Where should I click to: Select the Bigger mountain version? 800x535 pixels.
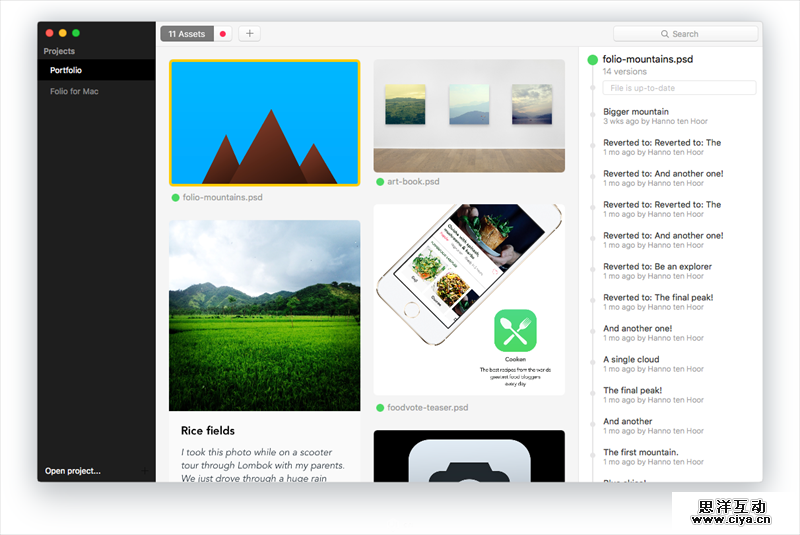636,112
